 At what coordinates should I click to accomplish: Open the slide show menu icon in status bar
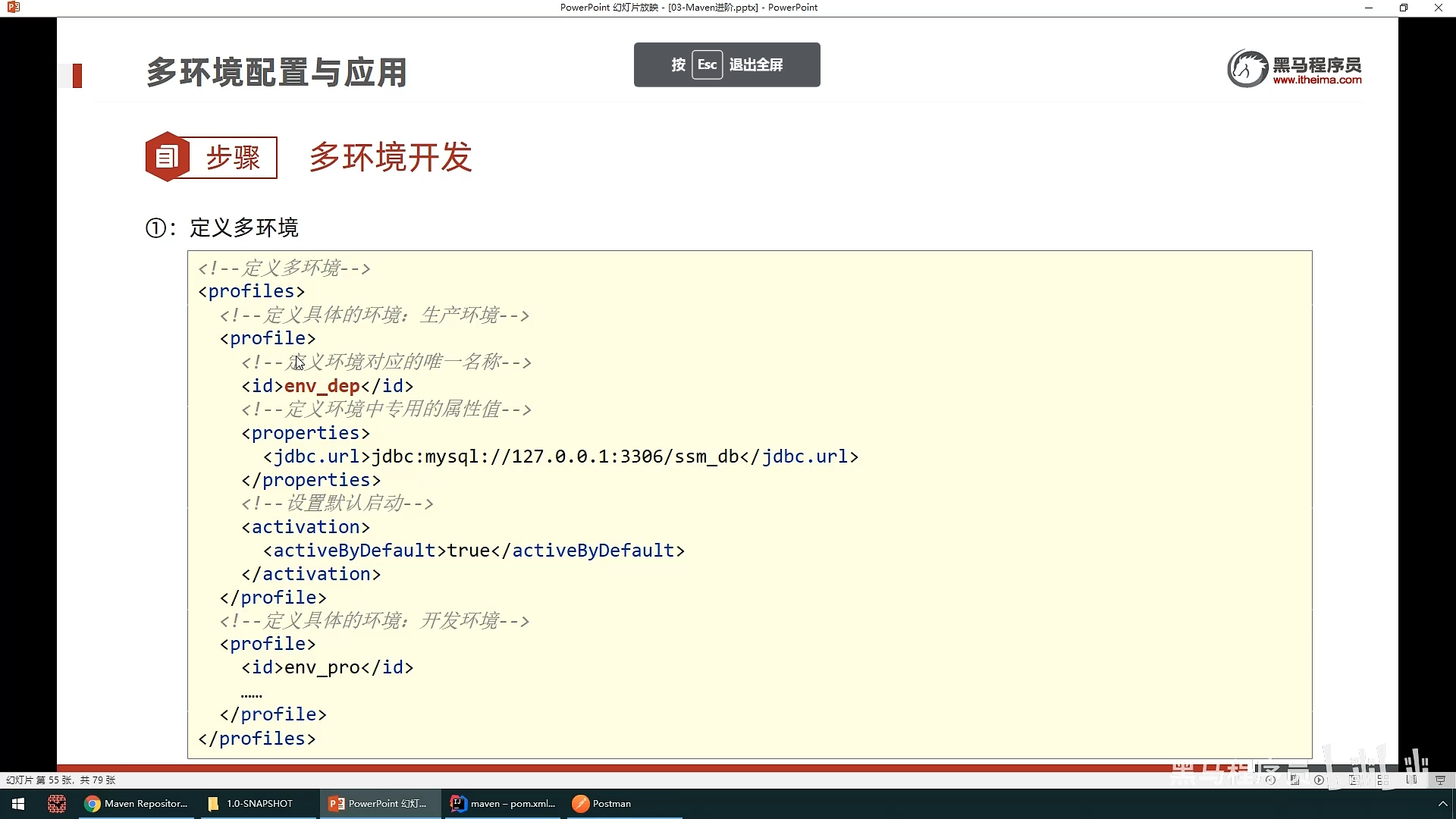1294,780
